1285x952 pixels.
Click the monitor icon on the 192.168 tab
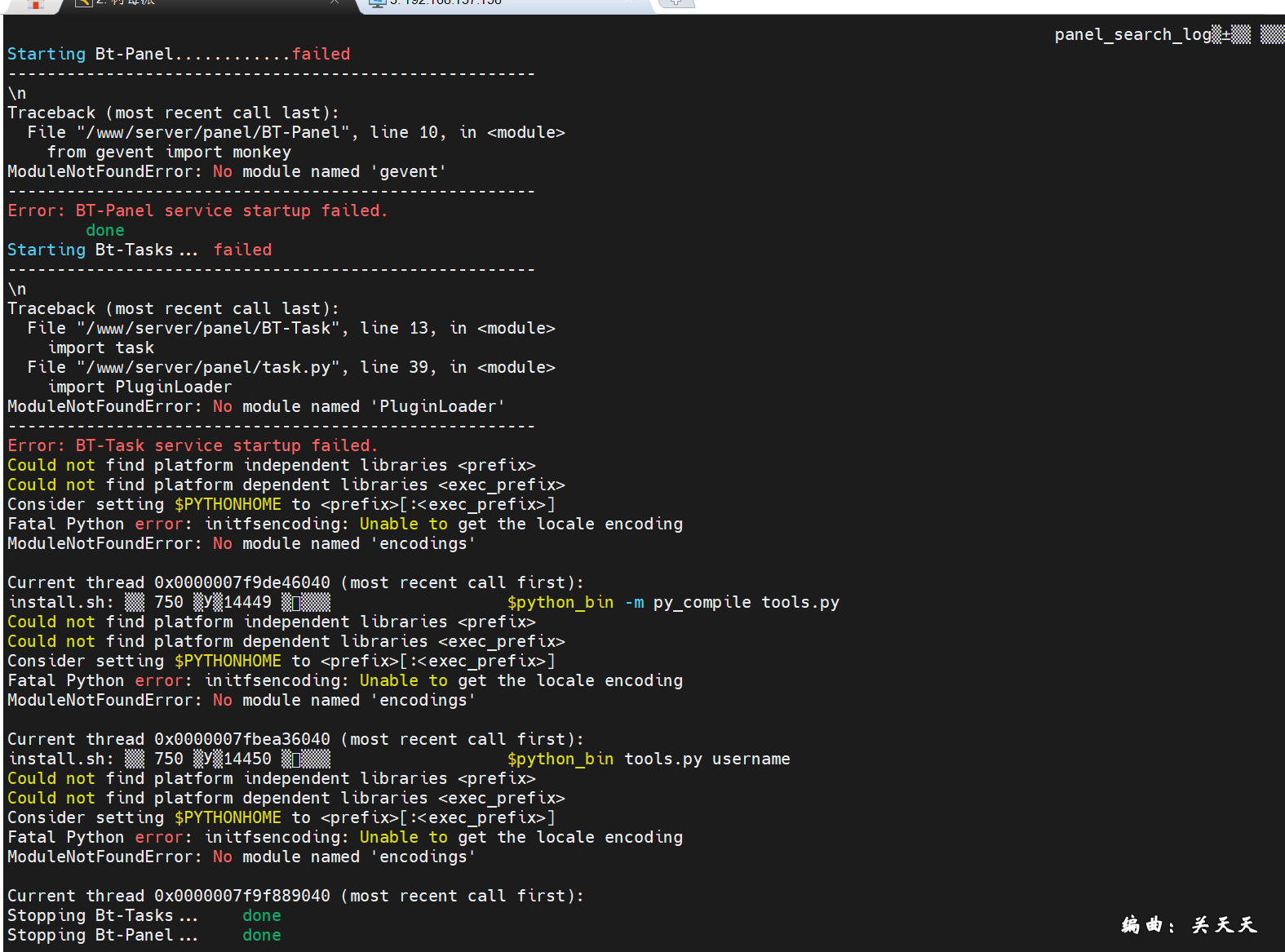[377, 2]
